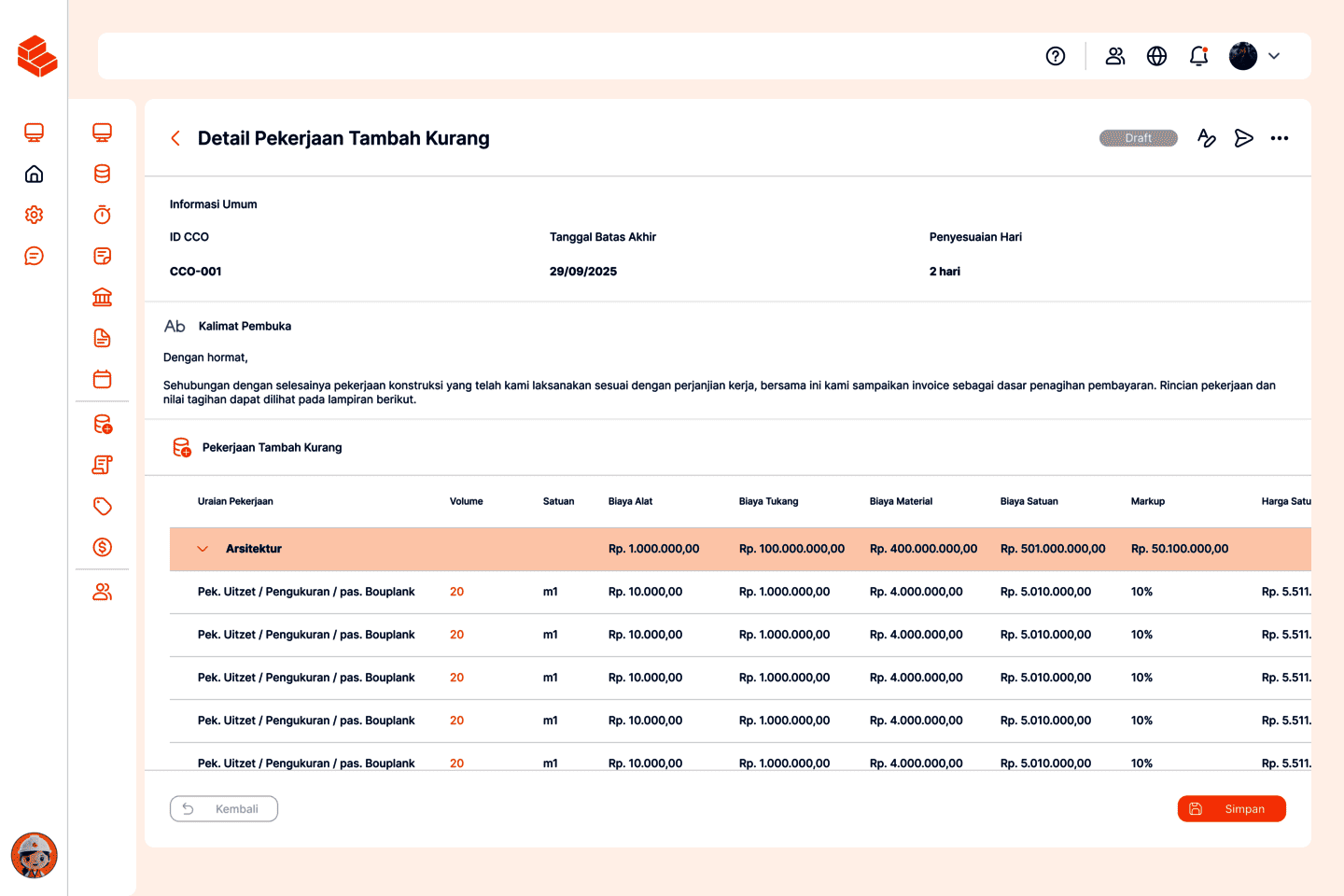This screenshot has height=896, width=1344.
Task: Go back using the header chevron
Action: coord(175,138)
